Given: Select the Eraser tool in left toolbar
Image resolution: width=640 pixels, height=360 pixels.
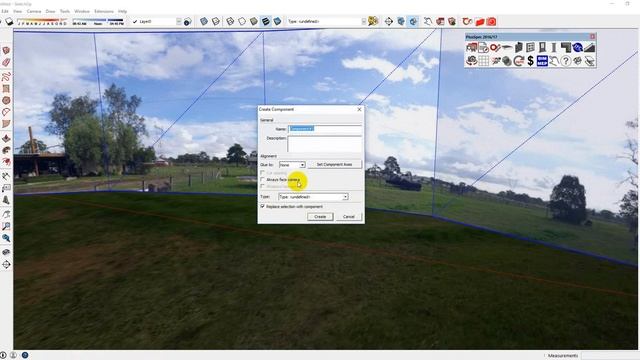Looking at the screenshot, I should click(x=6, y=62).
